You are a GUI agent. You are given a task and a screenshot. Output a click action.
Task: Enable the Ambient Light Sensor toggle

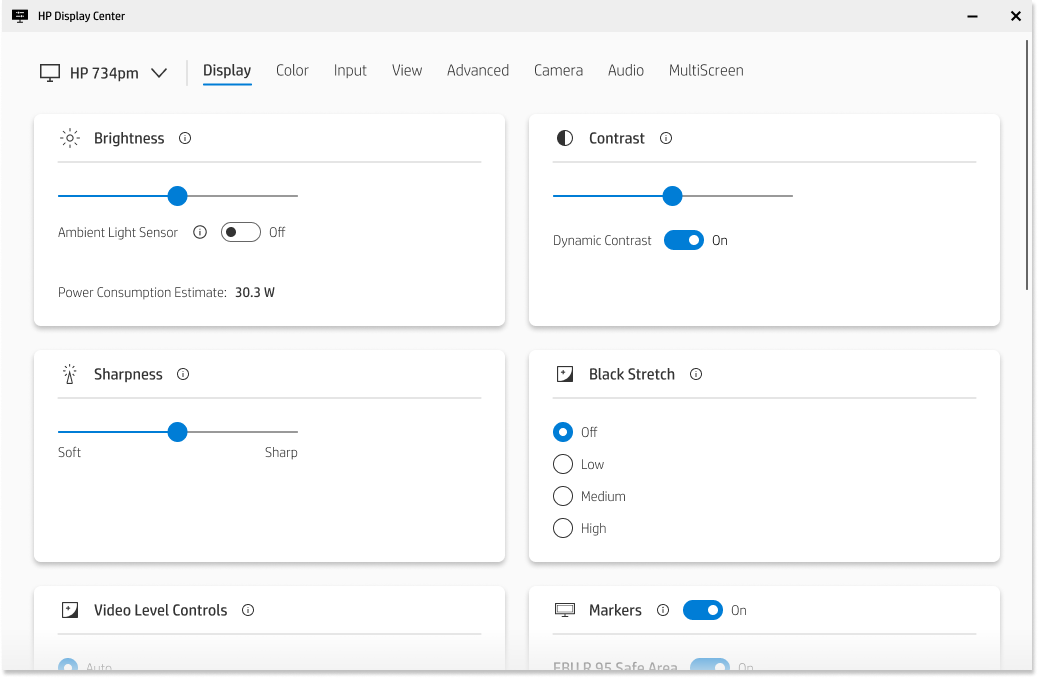click(241, 233)
